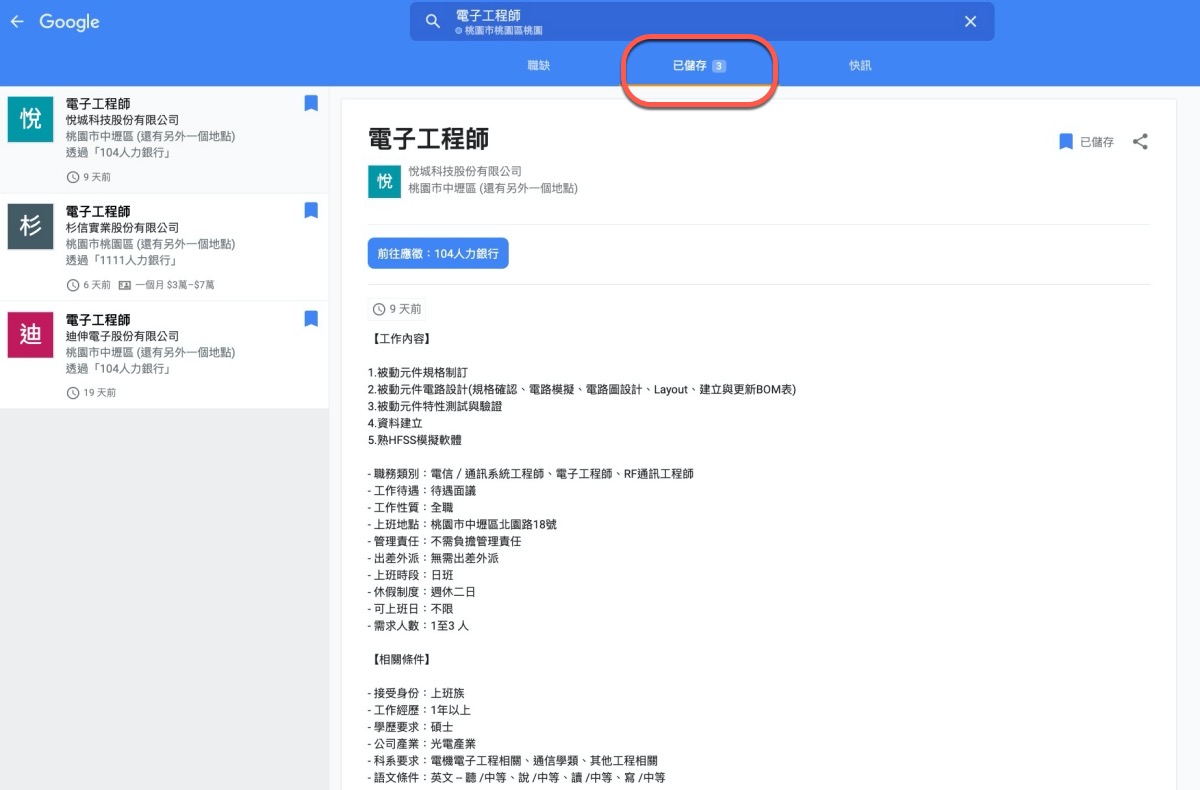Click the 桃園市桃園區桃園 location under search

(499, 31)
